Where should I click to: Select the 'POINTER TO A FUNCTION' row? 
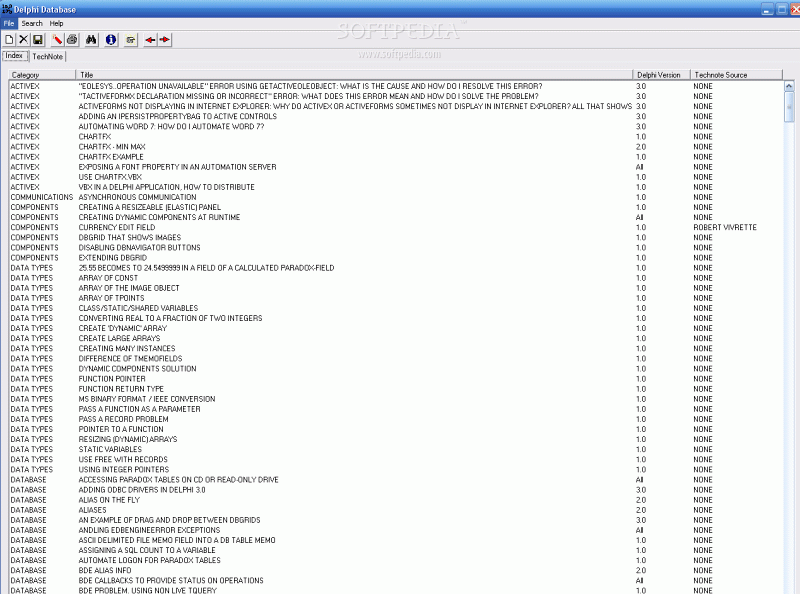click(396, 430)
